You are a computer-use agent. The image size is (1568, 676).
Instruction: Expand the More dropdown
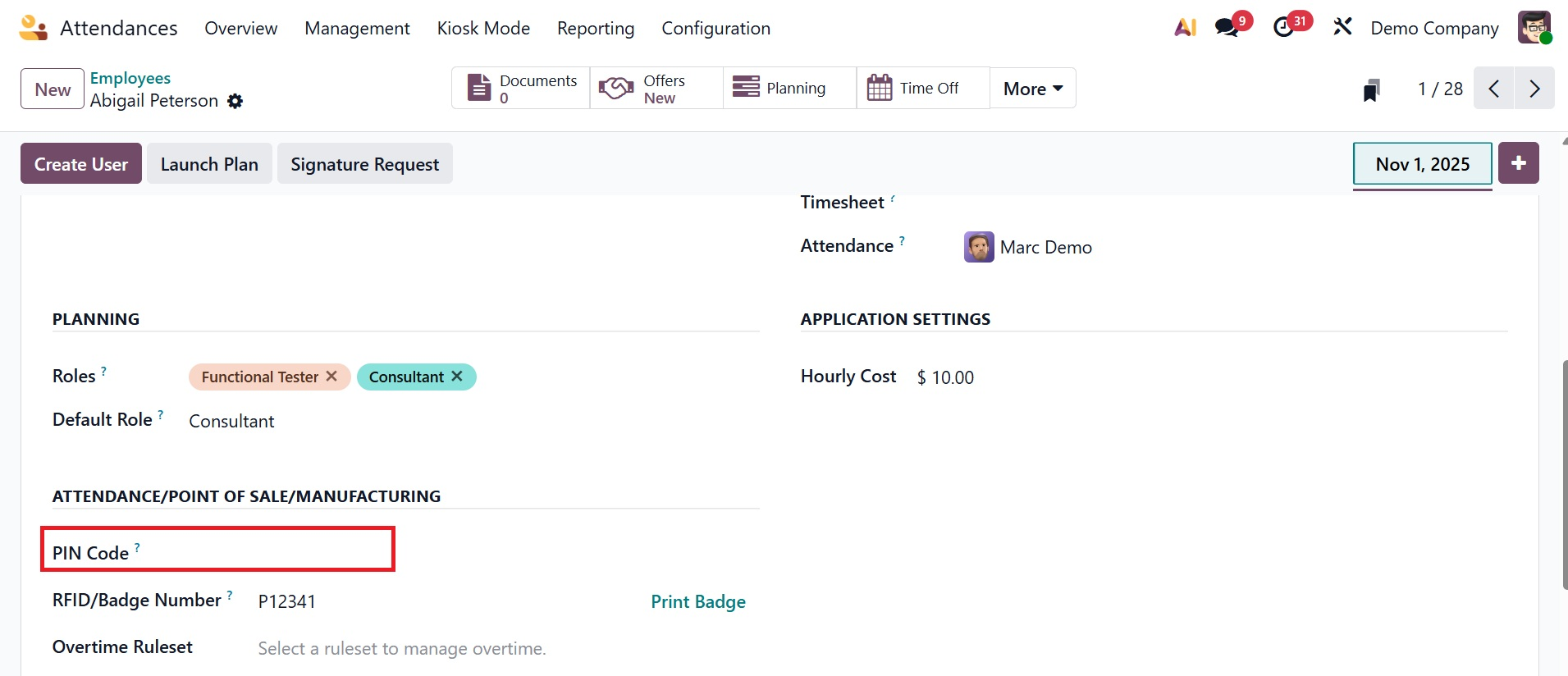(x=1032, y=89)
